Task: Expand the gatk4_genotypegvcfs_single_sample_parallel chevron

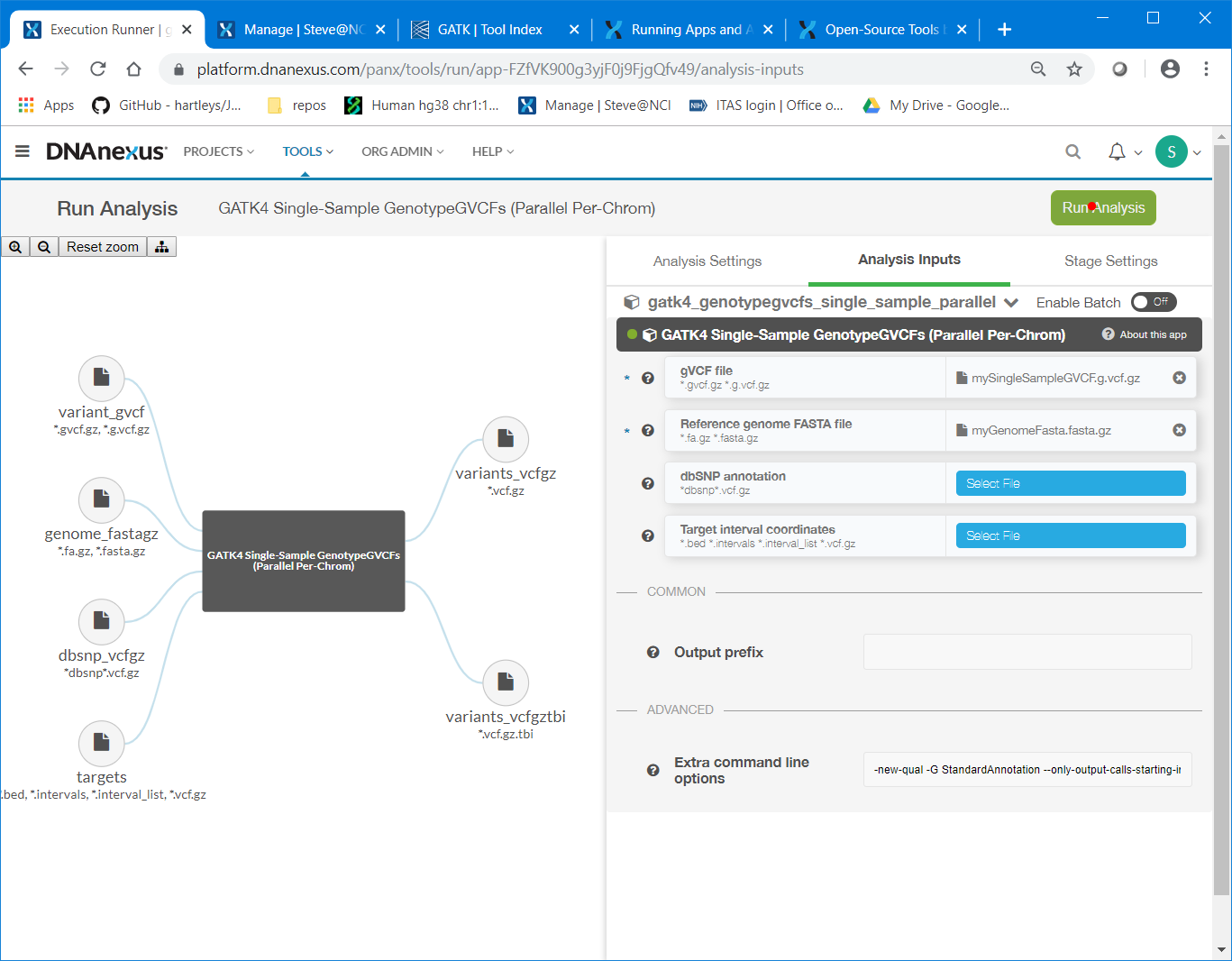Action: [x=1011, y=303]
